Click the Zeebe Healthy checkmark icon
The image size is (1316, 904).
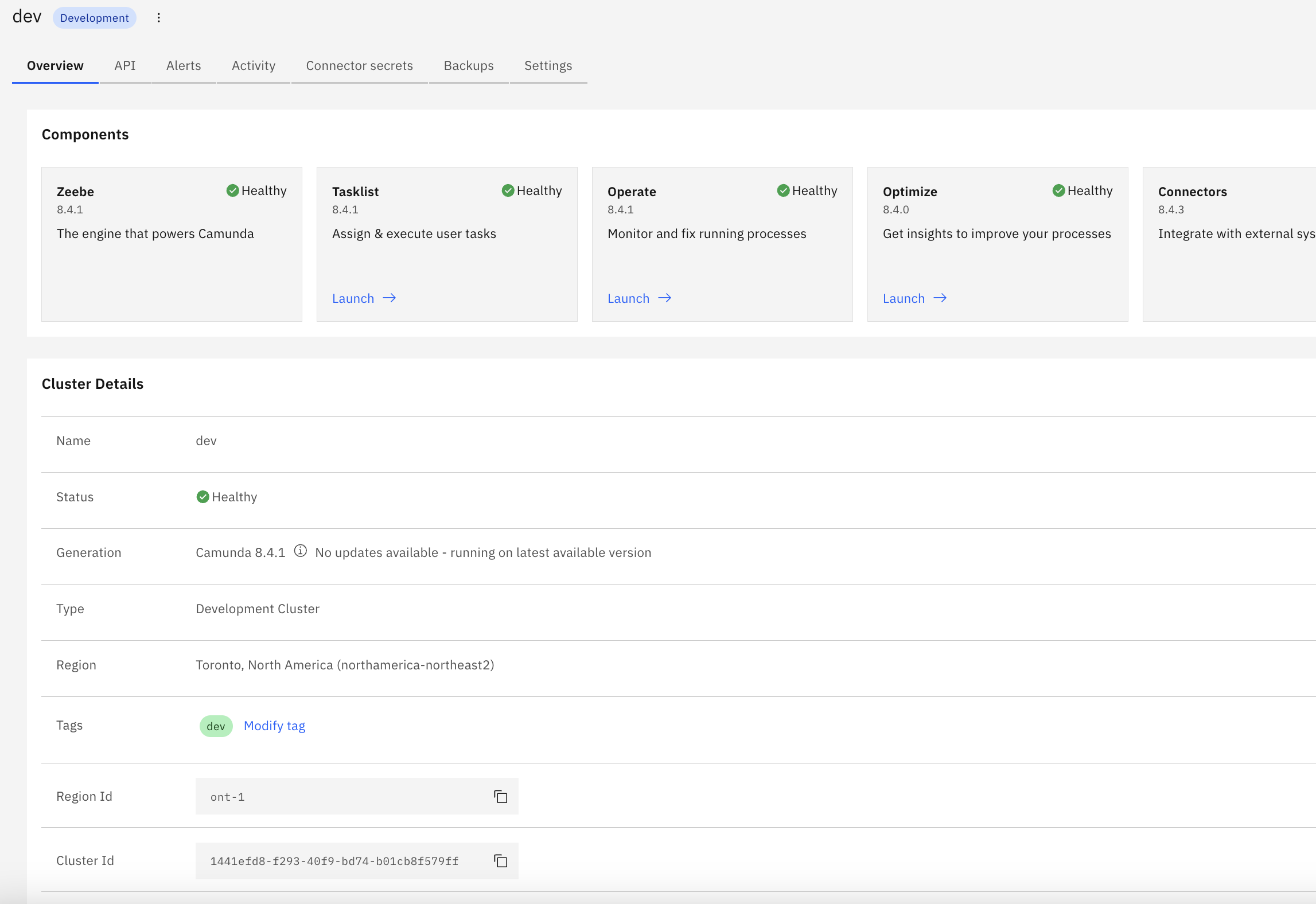tap(232, 190)
